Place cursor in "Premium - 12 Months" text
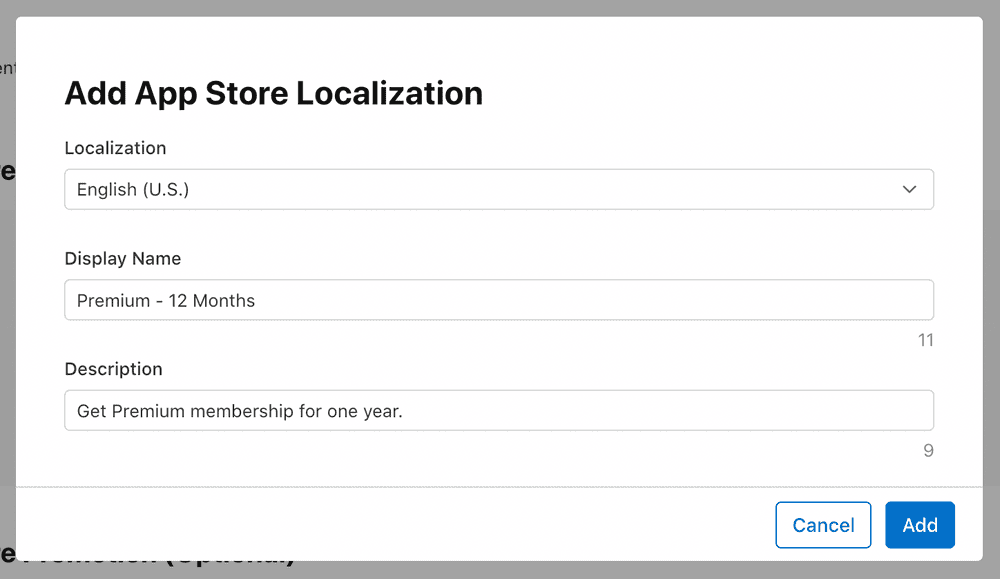 pyautogui.click(x=166, y=301)
